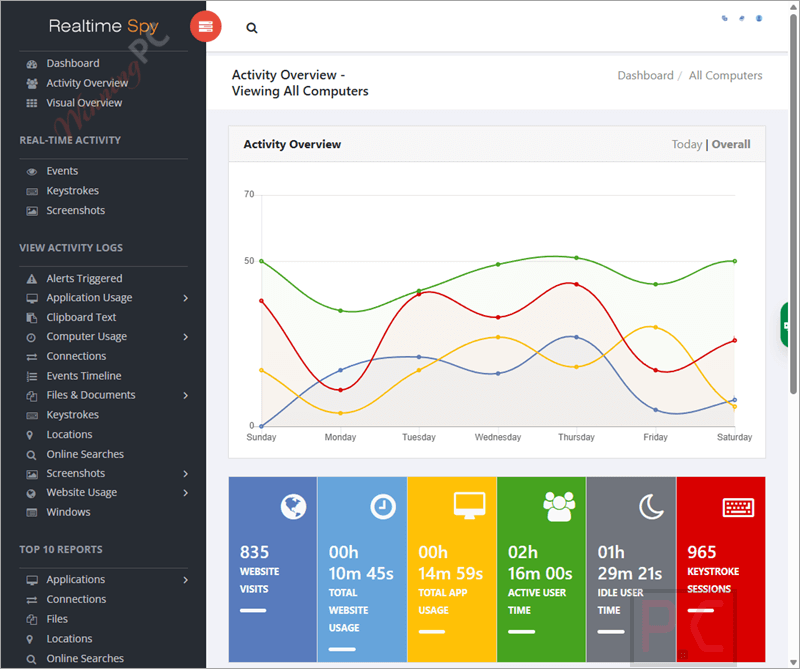Open Connections under Top 10 Reports

(77, 599)
